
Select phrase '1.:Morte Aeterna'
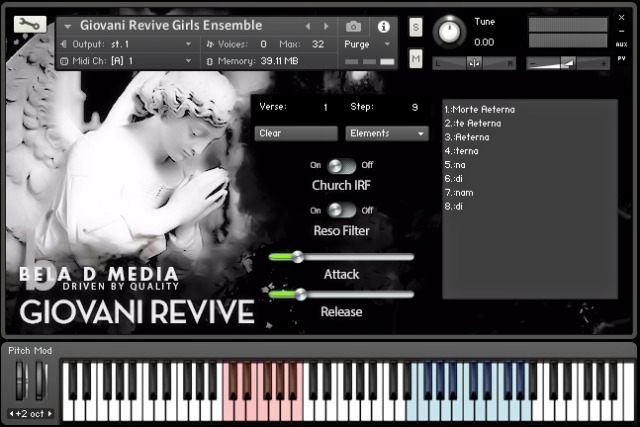[x=480, y=109]
